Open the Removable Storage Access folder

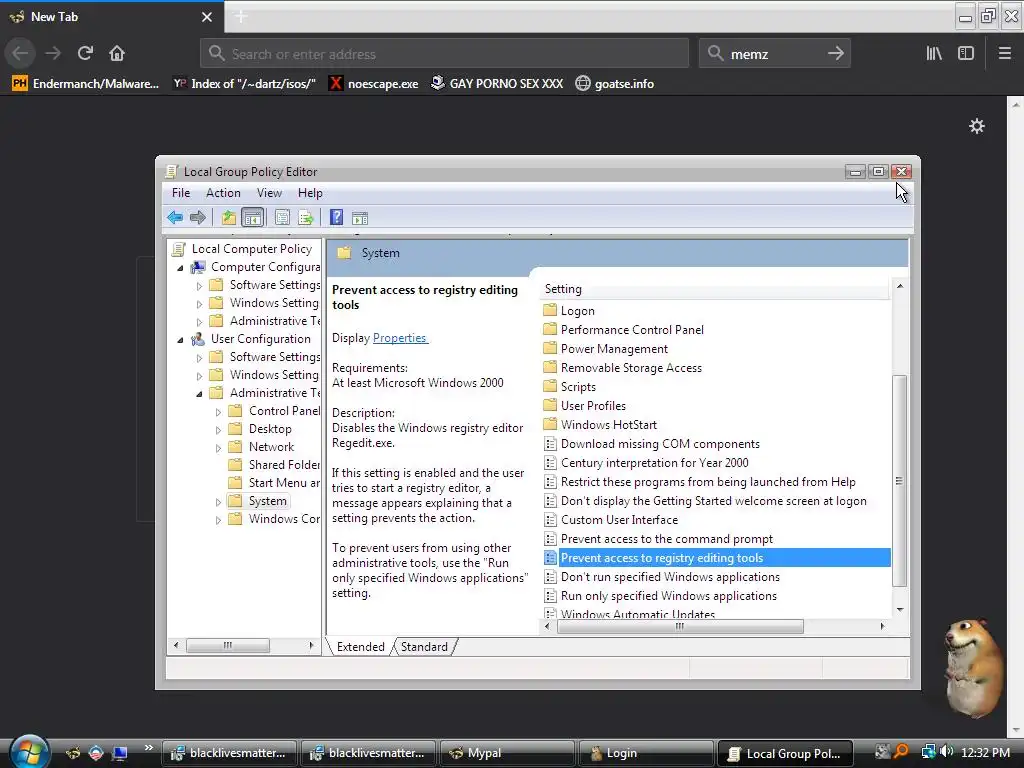(631, 368)
